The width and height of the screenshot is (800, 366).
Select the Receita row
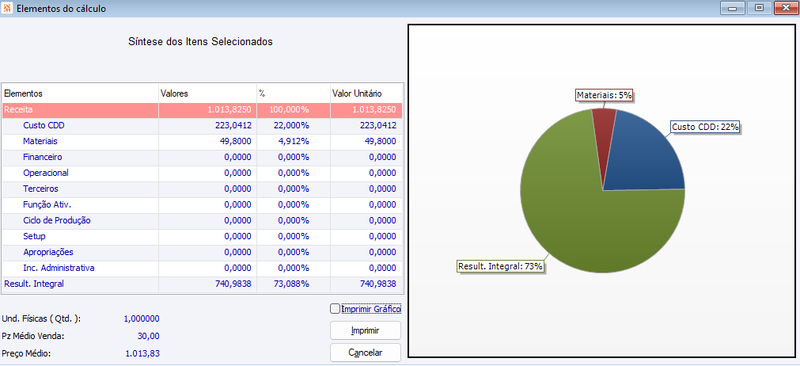203,109
